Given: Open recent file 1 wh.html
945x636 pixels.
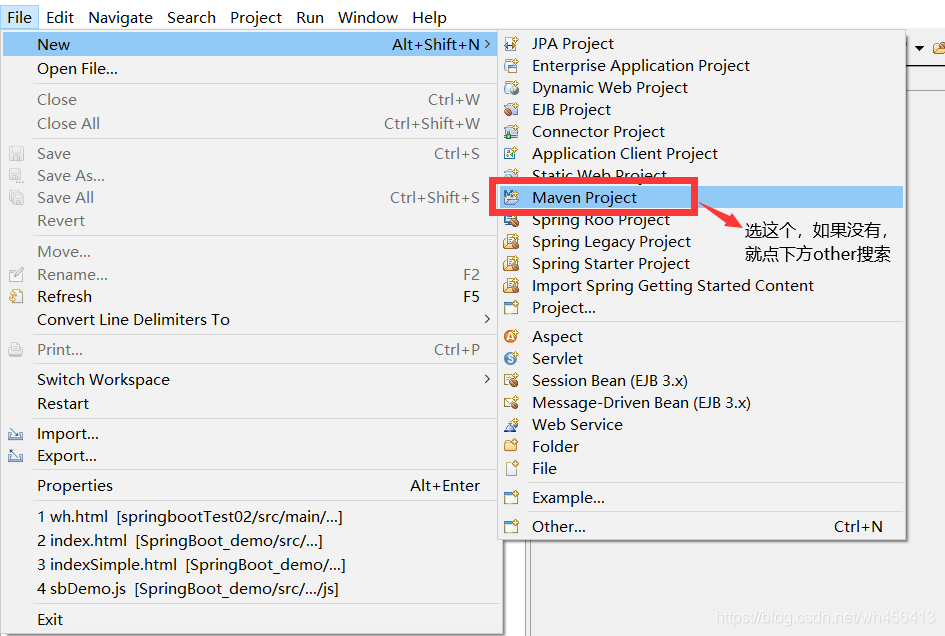Looking at the screenshot, I should tap(250, 517).
